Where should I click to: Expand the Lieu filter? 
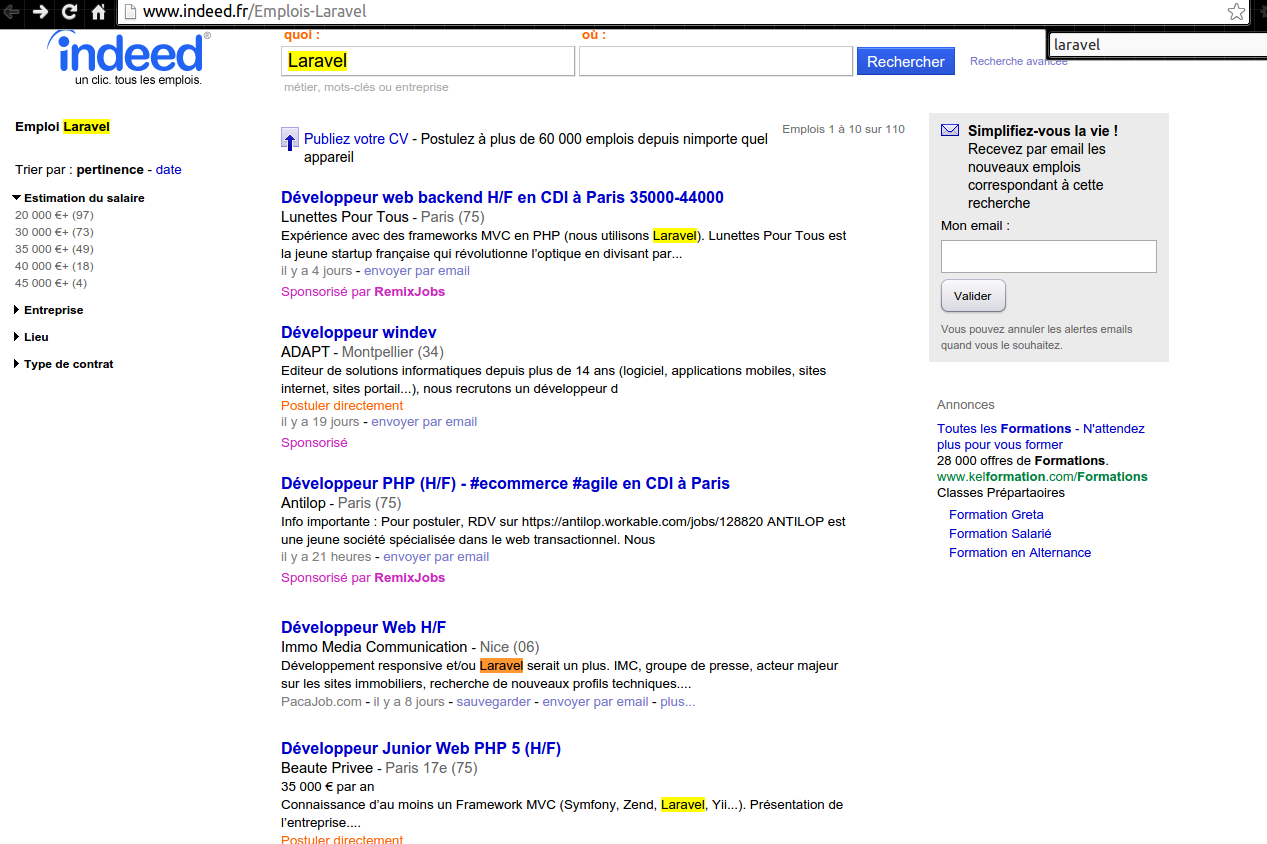(31, 337)
